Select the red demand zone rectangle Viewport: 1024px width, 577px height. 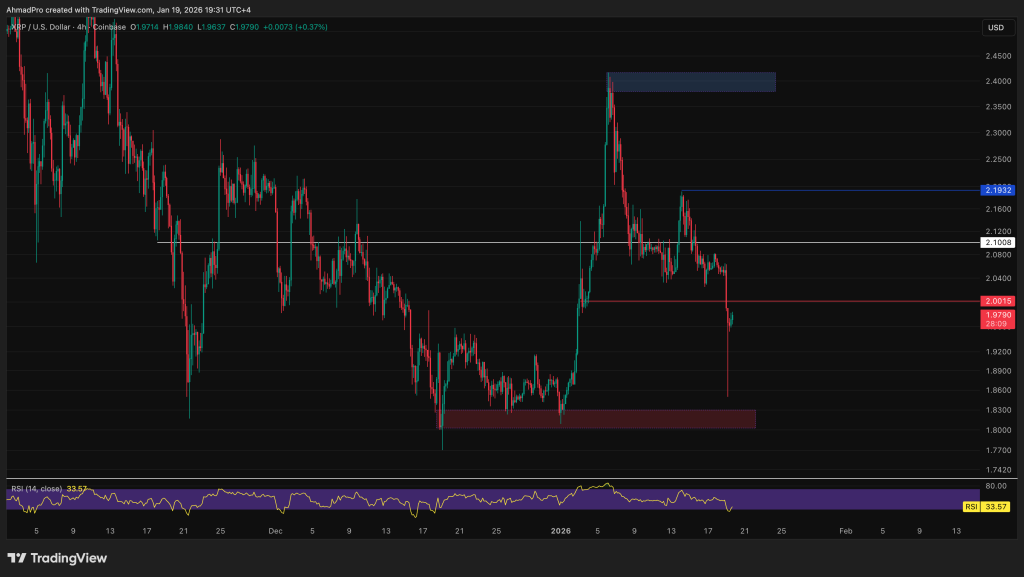point(598,419)
